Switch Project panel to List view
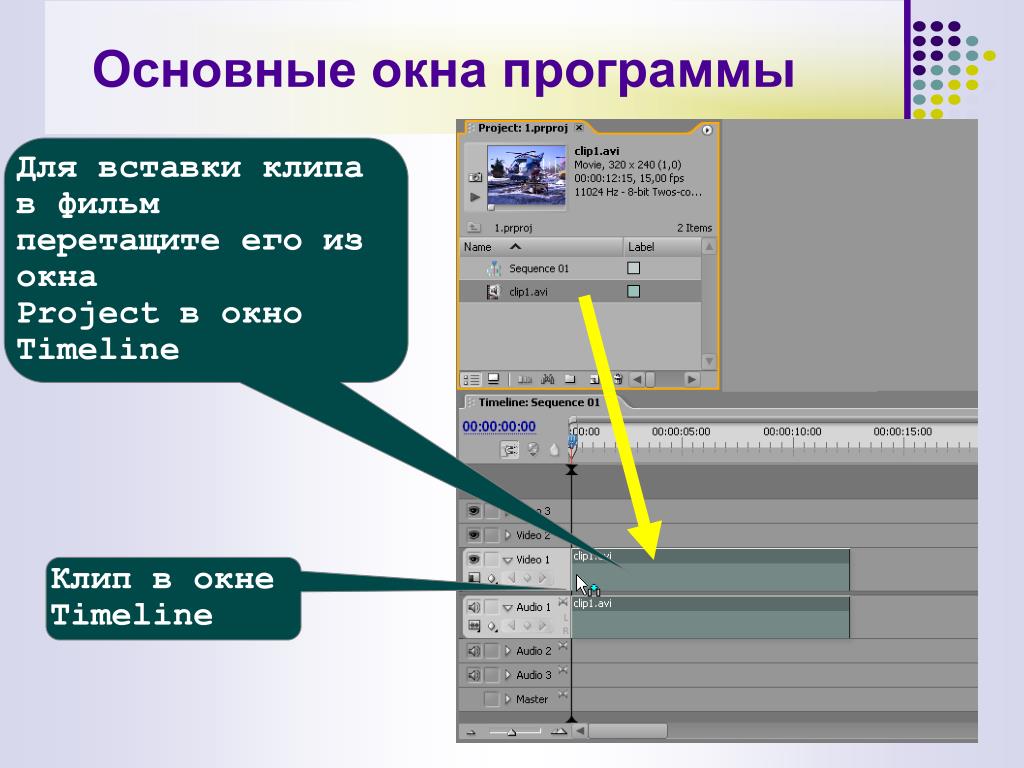The image size is (1024, 768). coord(472,379)
